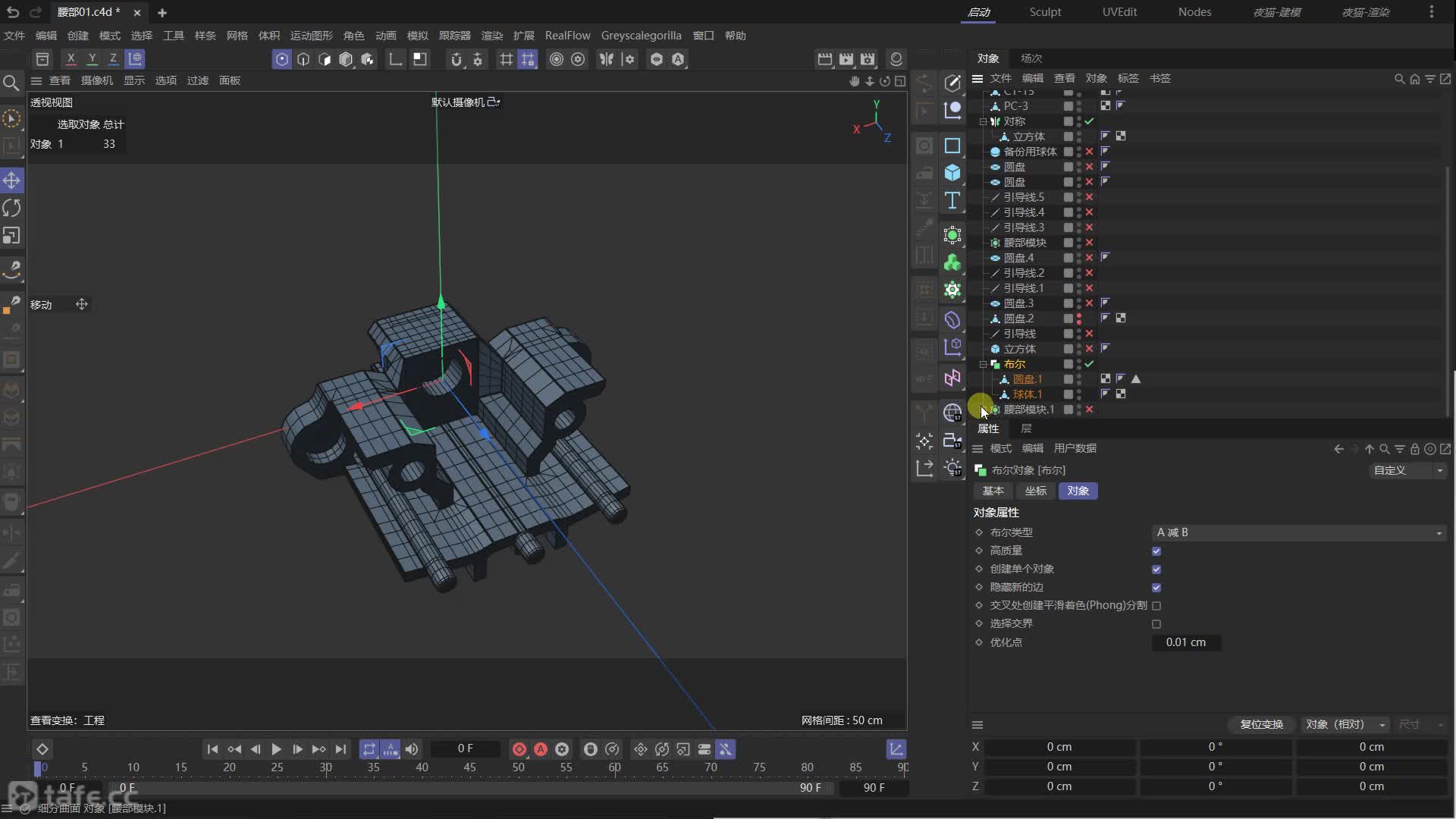
Task: Toggle the 创建单个对象 checkbox
Action: (1156, 570)
